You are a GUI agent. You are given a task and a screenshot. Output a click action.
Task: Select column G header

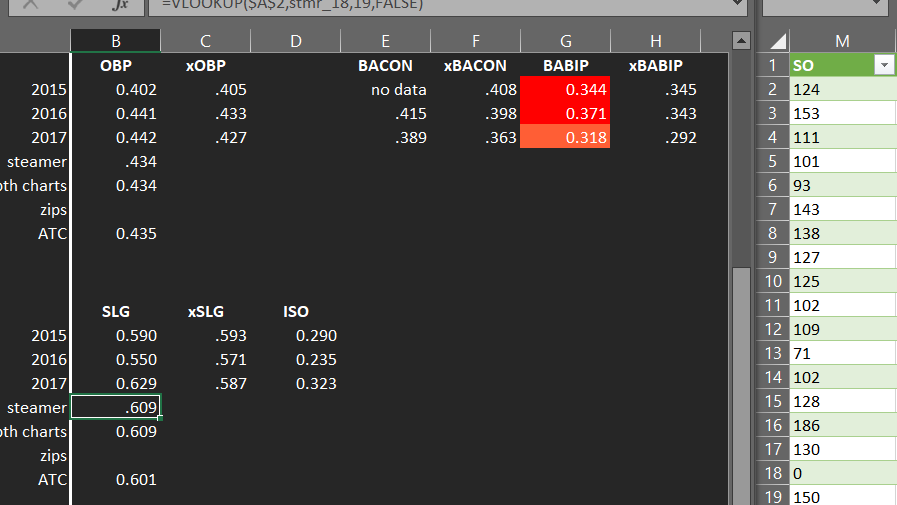tap(565, 41)
